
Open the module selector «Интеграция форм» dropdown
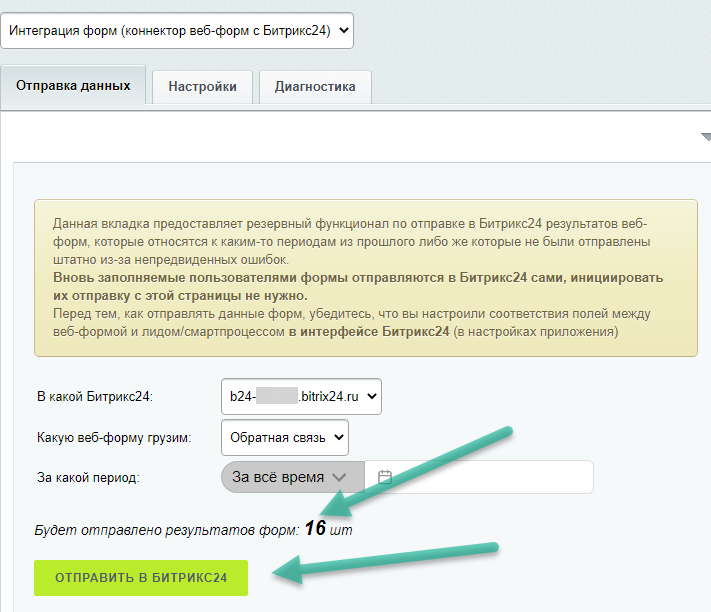[x=178, y=31]
